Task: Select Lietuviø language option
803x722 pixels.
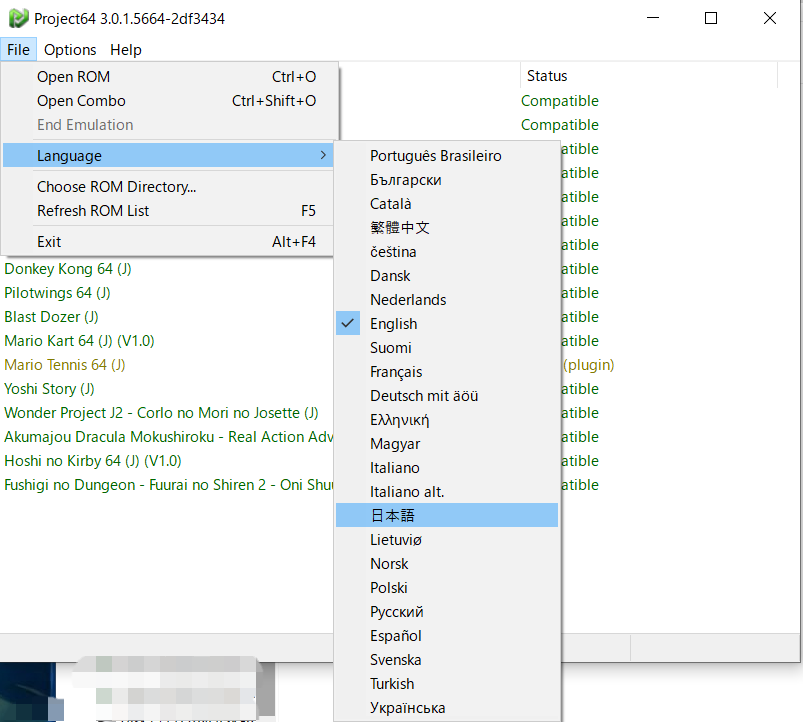Action: tap(447, 540)
